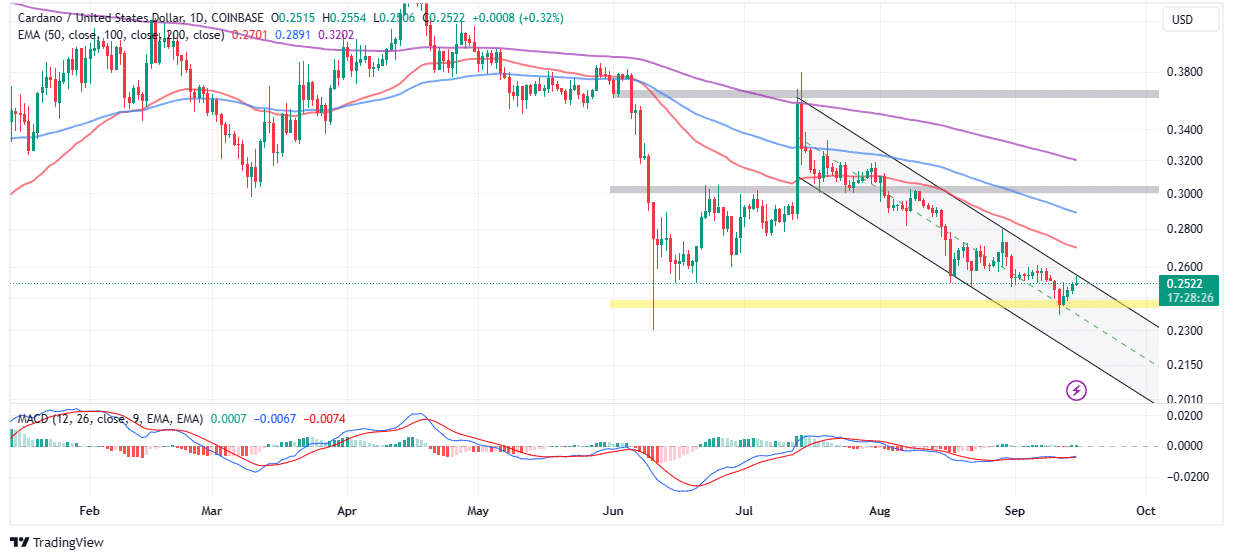Click the 0.2150 price axis label

(x=1186, y=364)
